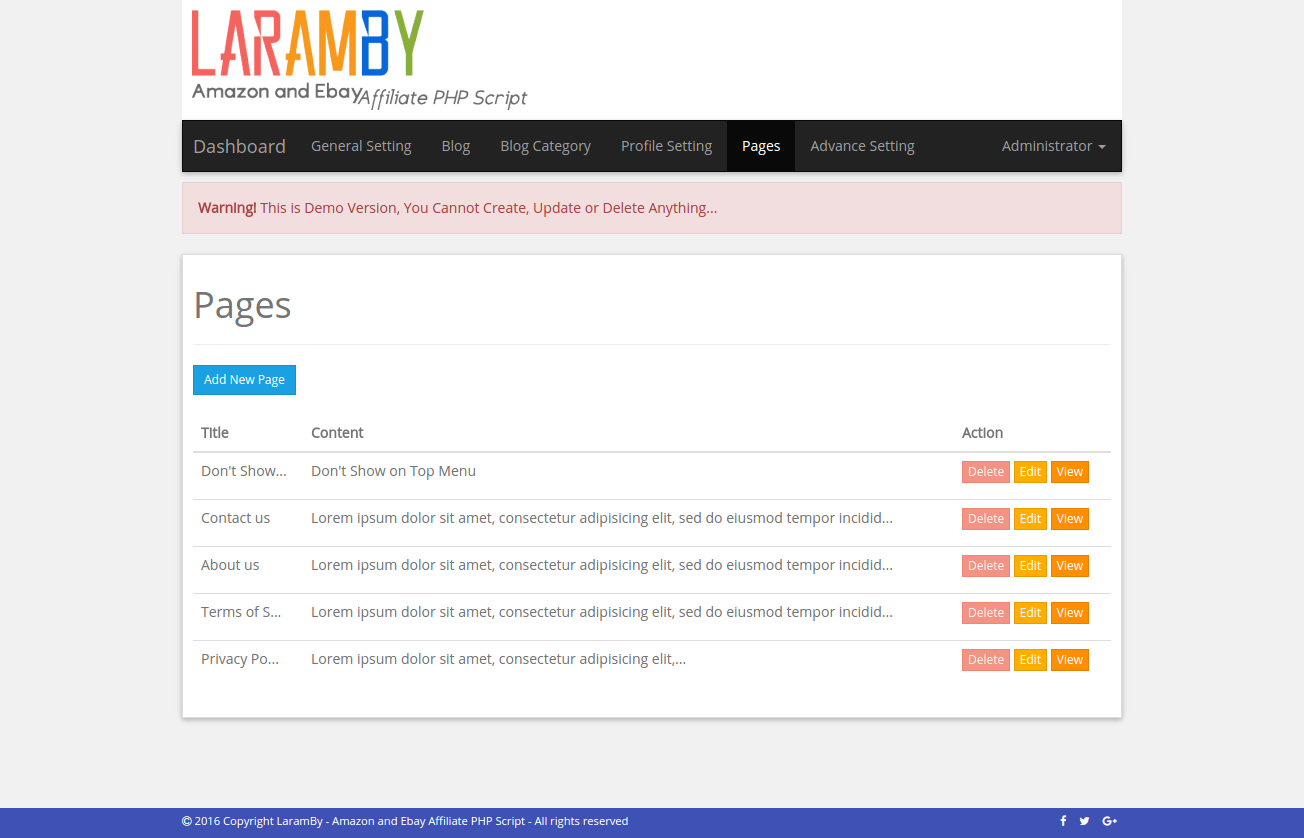View the About us page
The height and width of the screenshot is (838, 1304).
coord(1070,566)
